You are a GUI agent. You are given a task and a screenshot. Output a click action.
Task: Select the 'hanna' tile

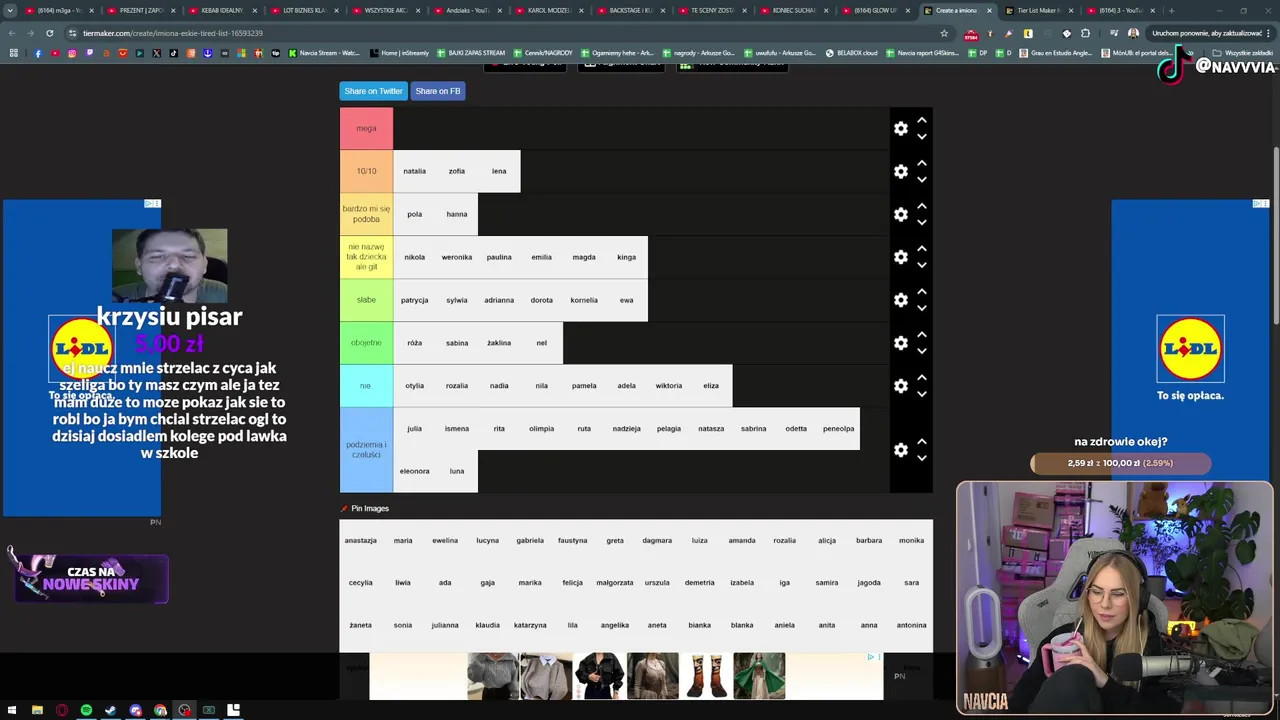tap(457, 214)
